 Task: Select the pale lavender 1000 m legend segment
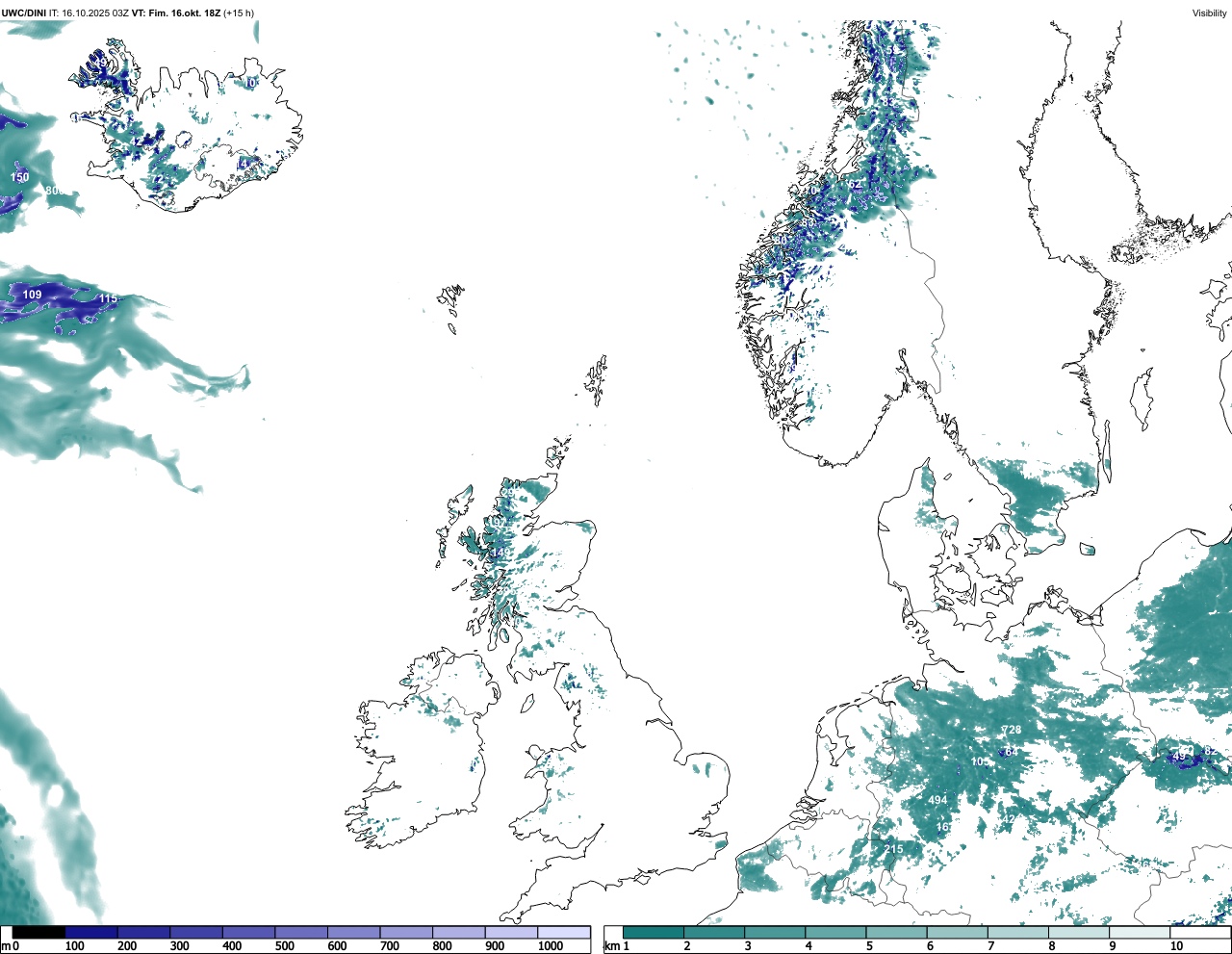(564, 932)
